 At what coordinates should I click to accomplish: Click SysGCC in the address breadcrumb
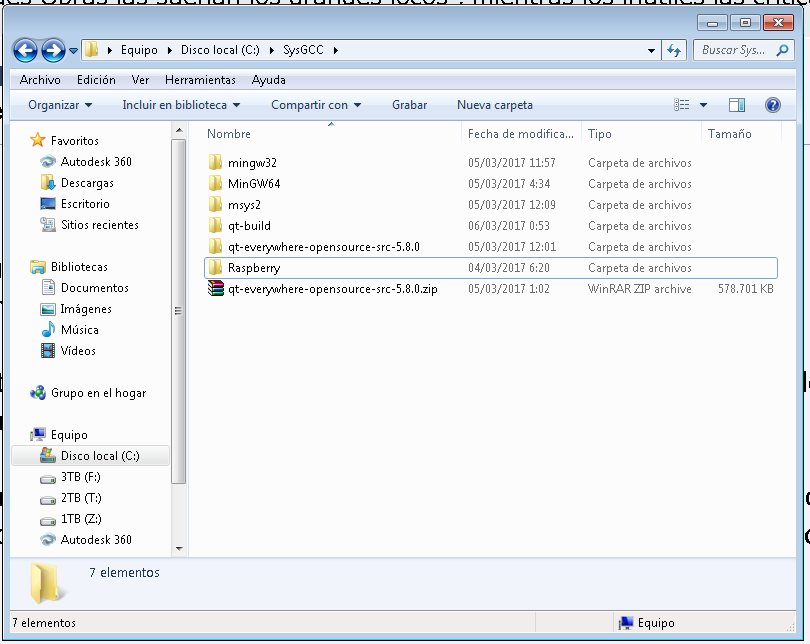[x=303, y=50]
